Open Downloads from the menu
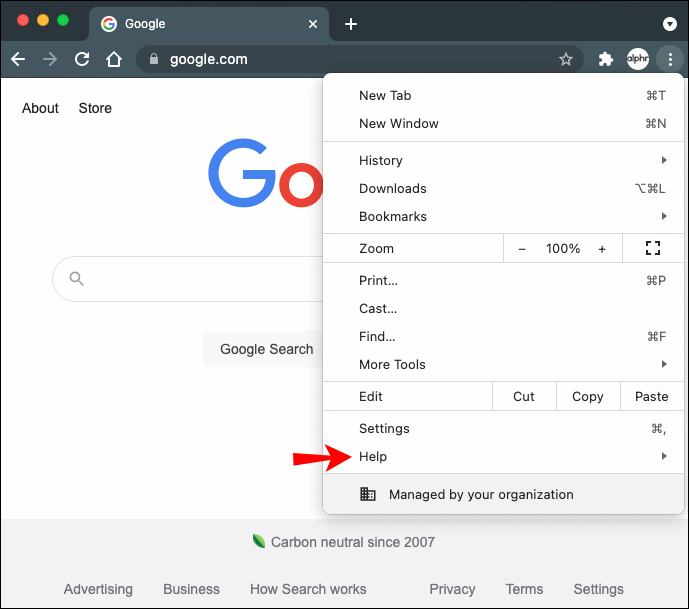 pos(503,188)
